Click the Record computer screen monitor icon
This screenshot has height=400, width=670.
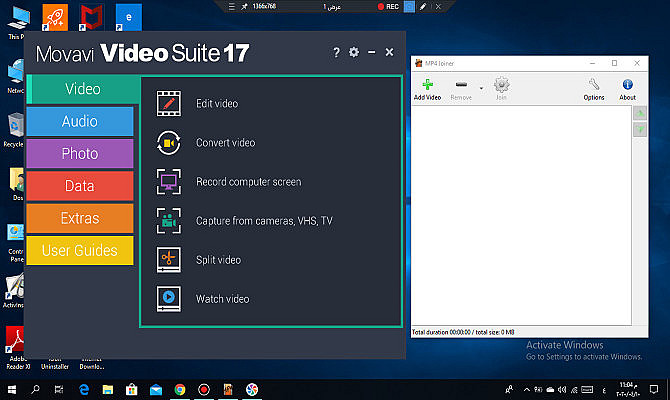pos(169,182)
